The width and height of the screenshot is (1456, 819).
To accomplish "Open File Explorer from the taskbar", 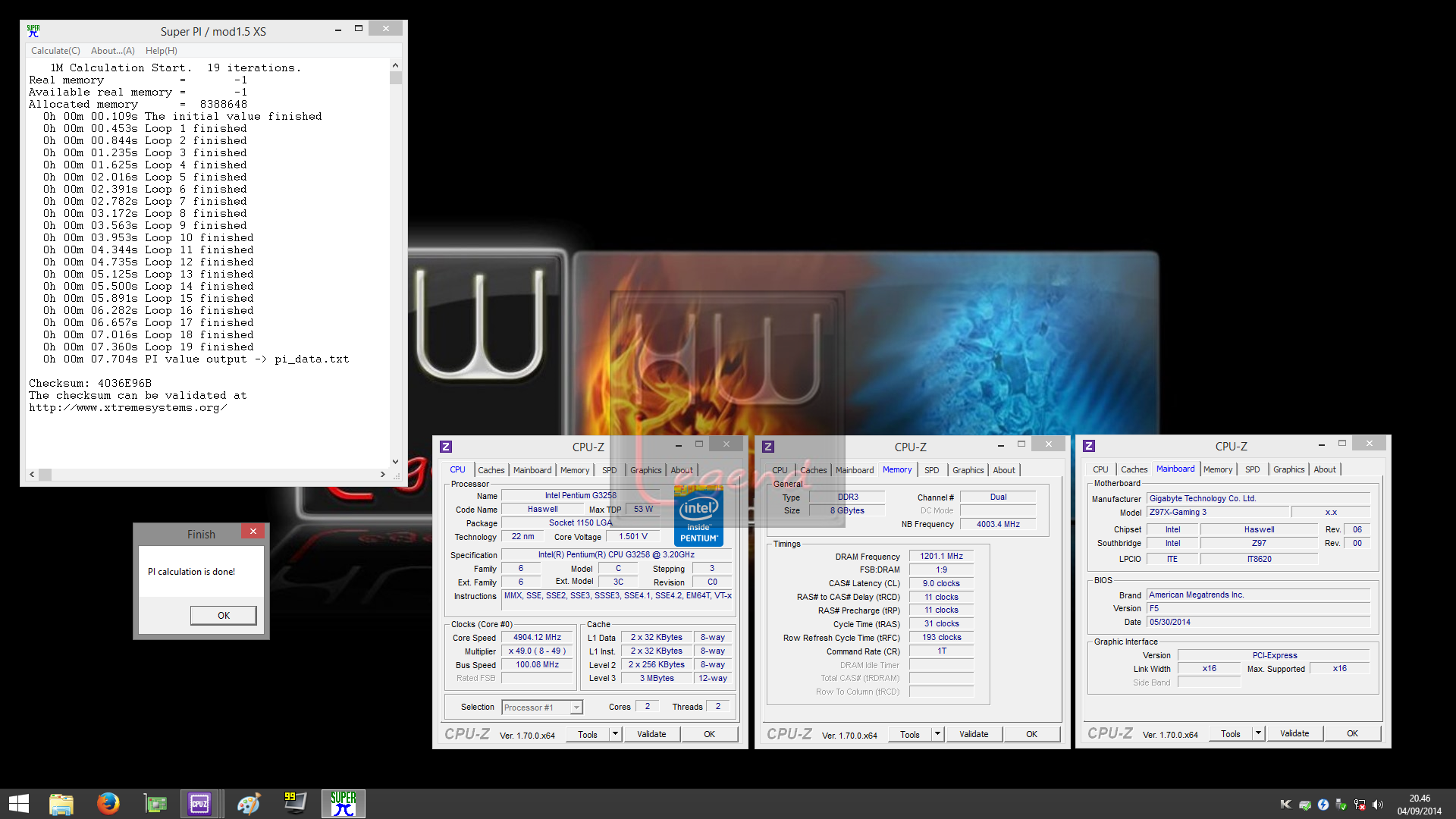I will (x=61, y=804).
